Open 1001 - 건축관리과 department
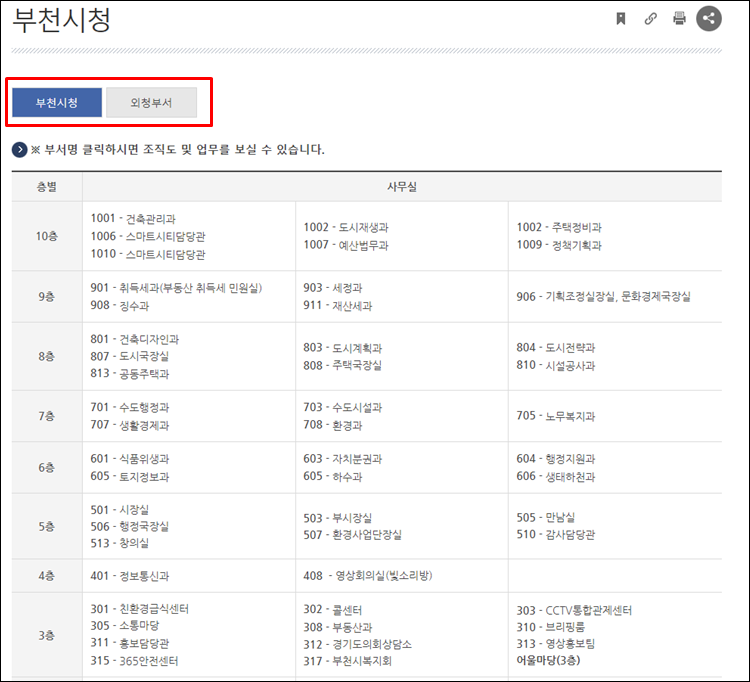750x682 pixels. click(x=133, y=219)
